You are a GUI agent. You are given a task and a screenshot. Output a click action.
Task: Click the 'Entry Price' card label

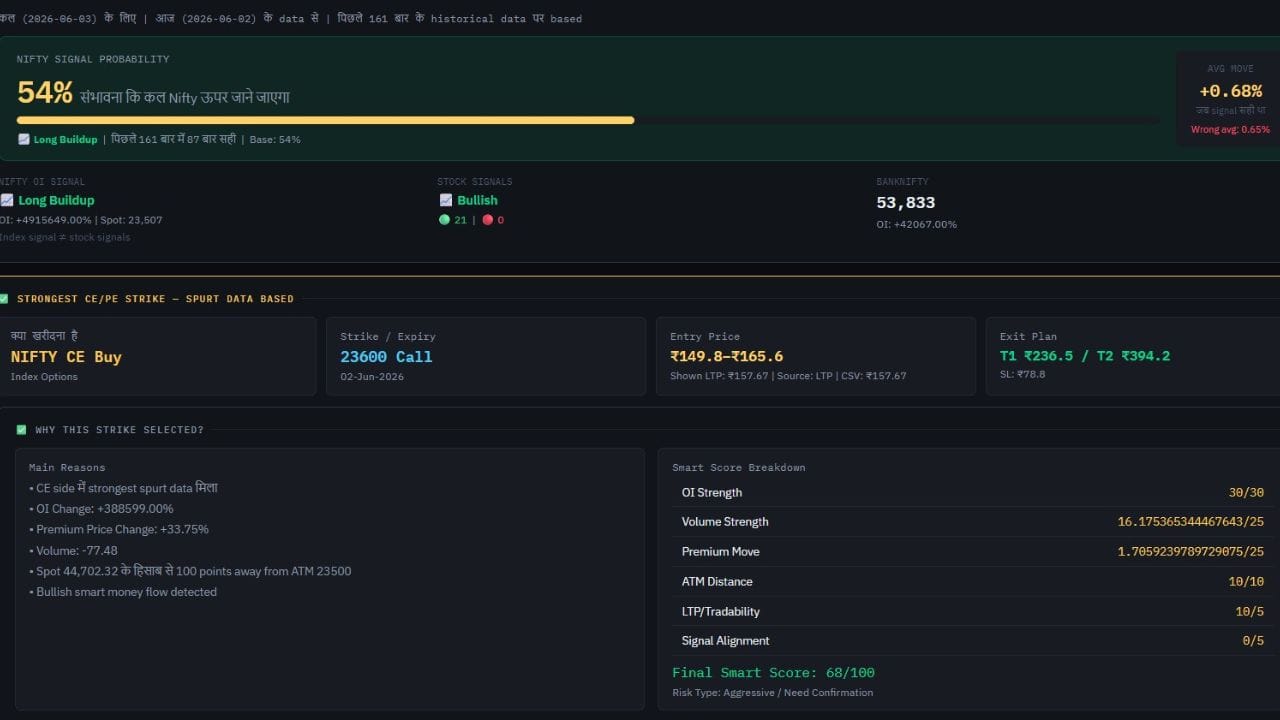pos(705,336)
